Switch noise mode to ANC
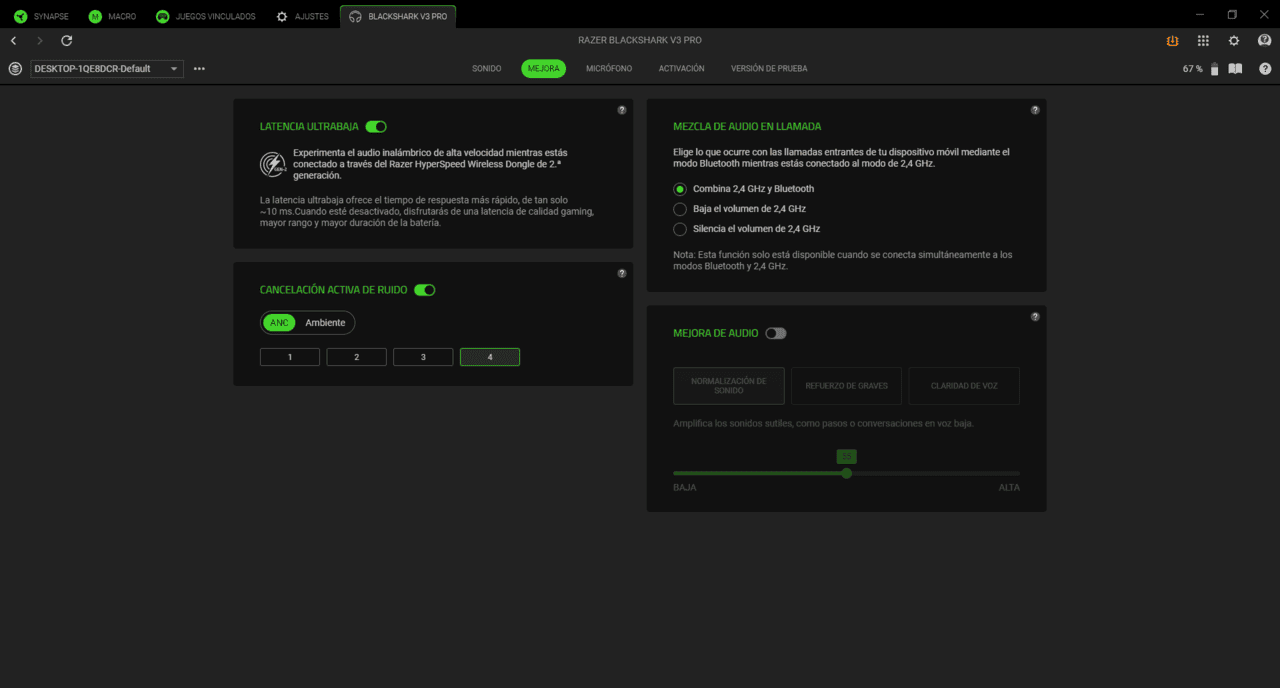Screen dimensions: 1280x688 pyautogui.click(x=279, y=323)
